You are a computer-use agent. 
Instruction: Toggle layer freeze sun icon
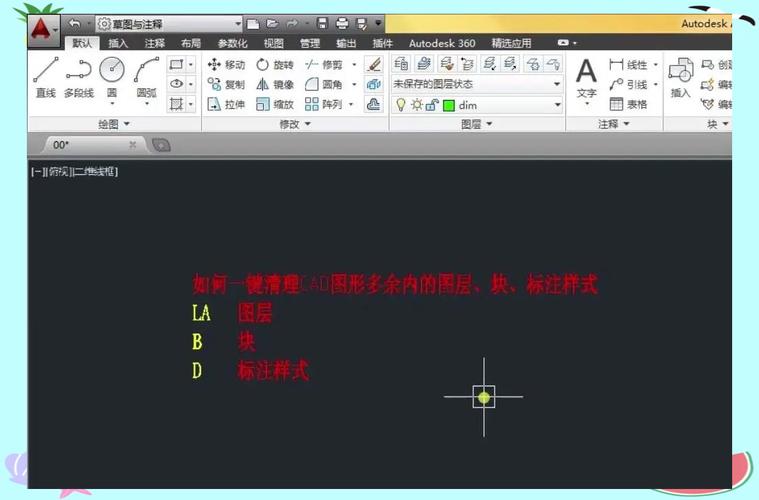tap(417, 105)
